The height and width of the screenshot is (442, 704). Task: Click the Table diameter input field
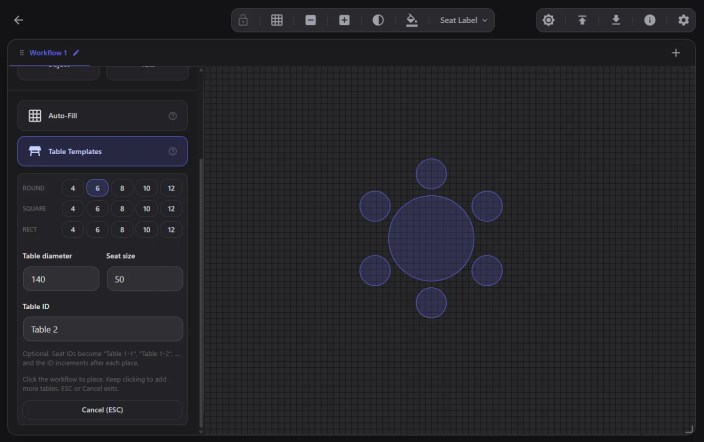tap(61, 279)
